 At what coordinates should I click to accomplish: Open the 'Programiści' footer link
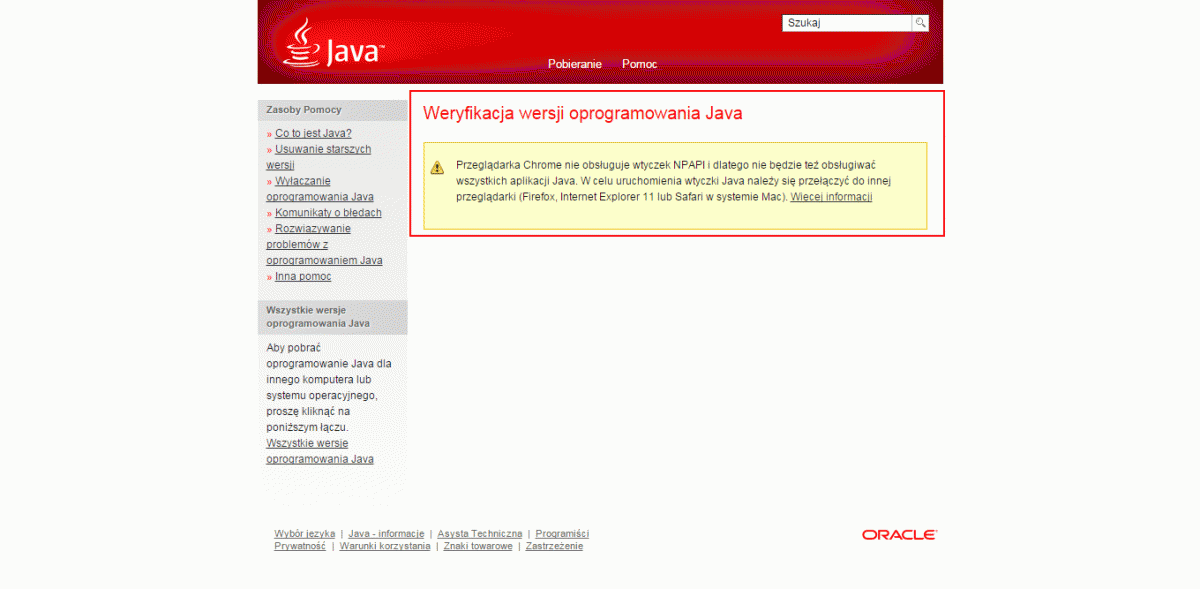(x=562, y=534)
